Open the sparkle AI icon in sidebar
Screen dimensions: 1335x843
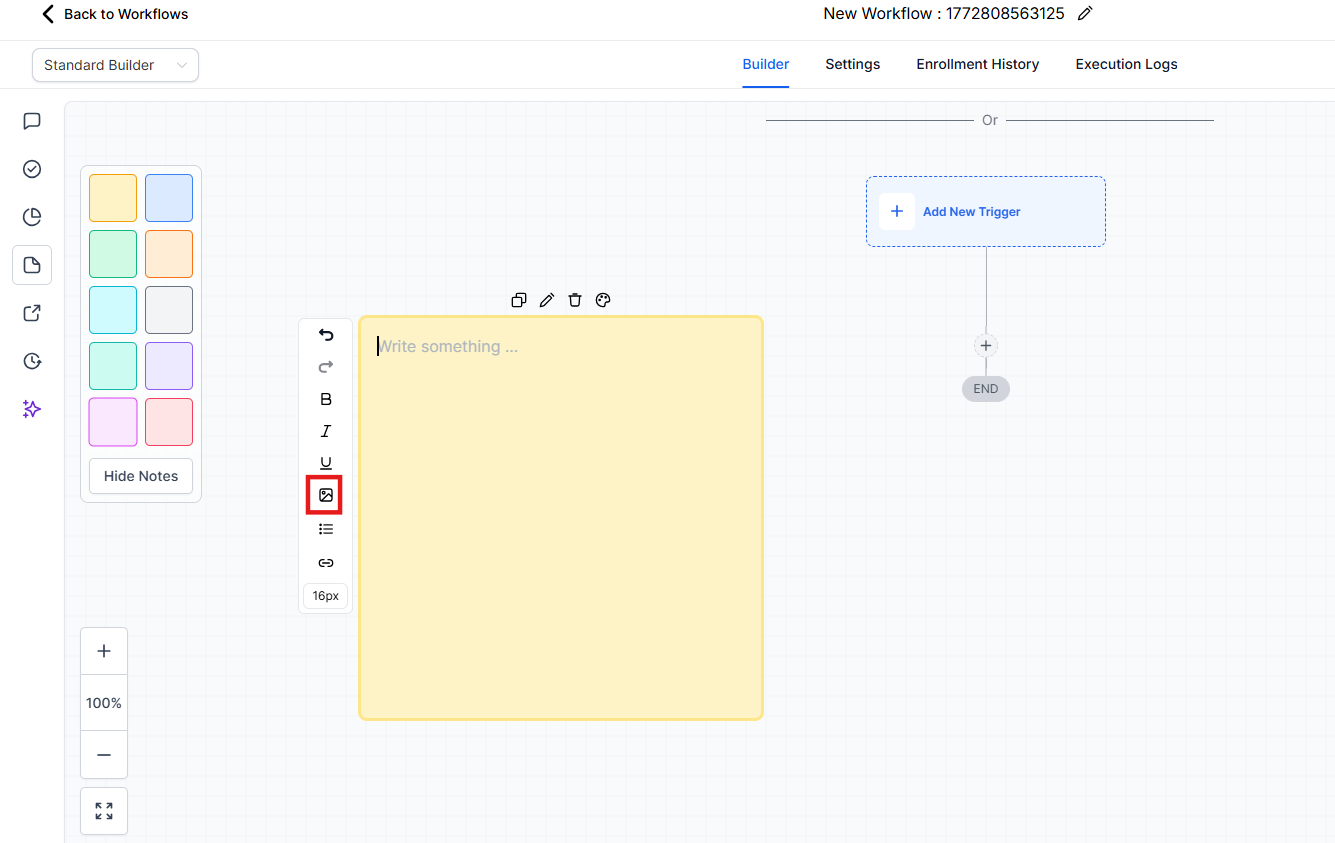[x=32, y=409]
